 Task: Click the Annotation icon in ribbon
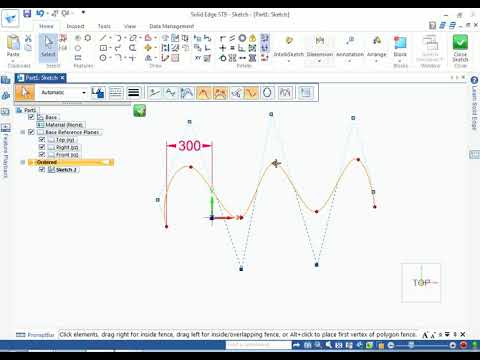[350, 41]
